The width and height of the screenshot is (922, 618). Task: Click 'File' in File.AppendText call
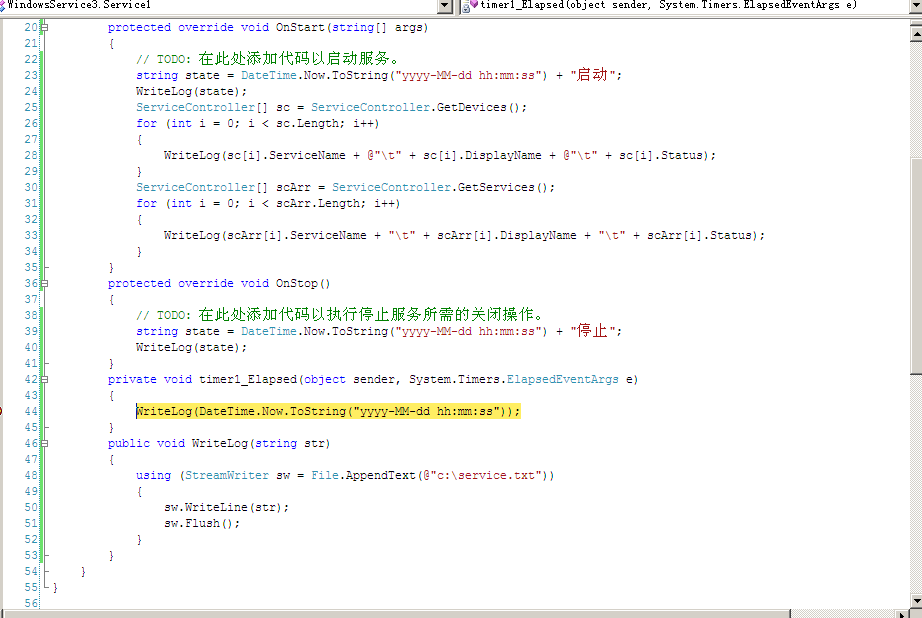(x=325, y=475)
